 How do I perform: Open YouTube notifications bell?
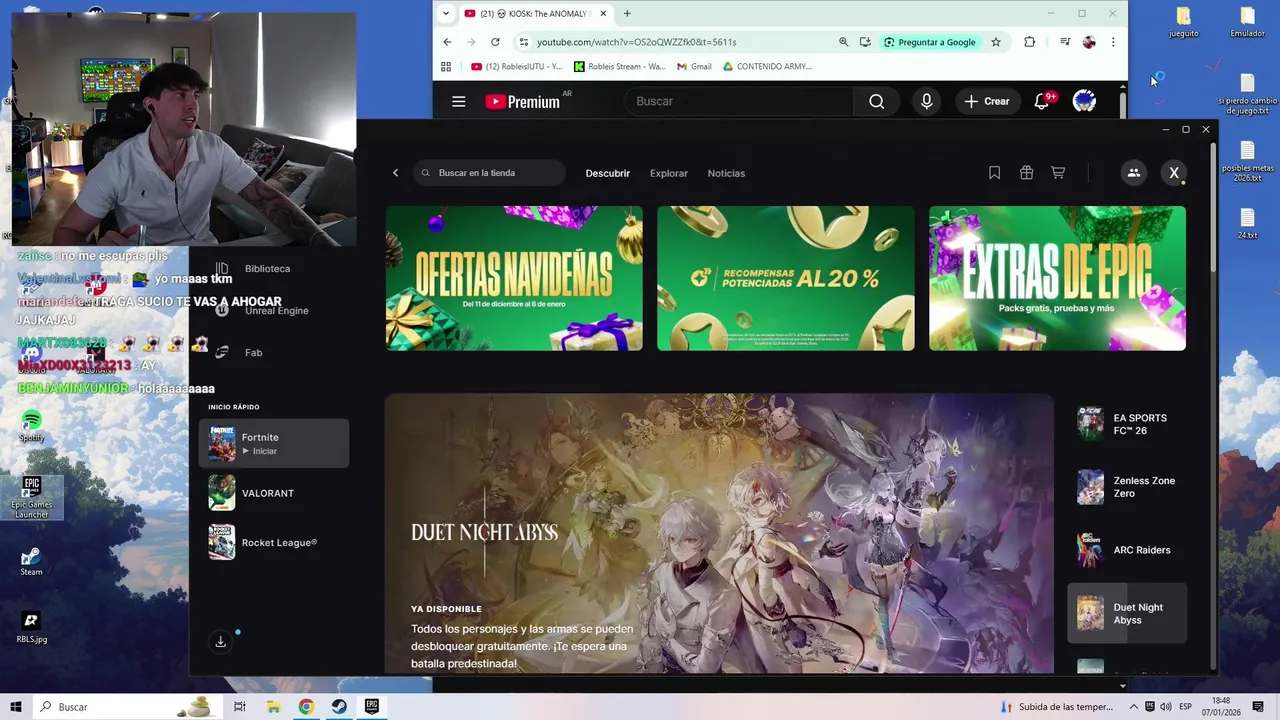tap(1042, 101)
